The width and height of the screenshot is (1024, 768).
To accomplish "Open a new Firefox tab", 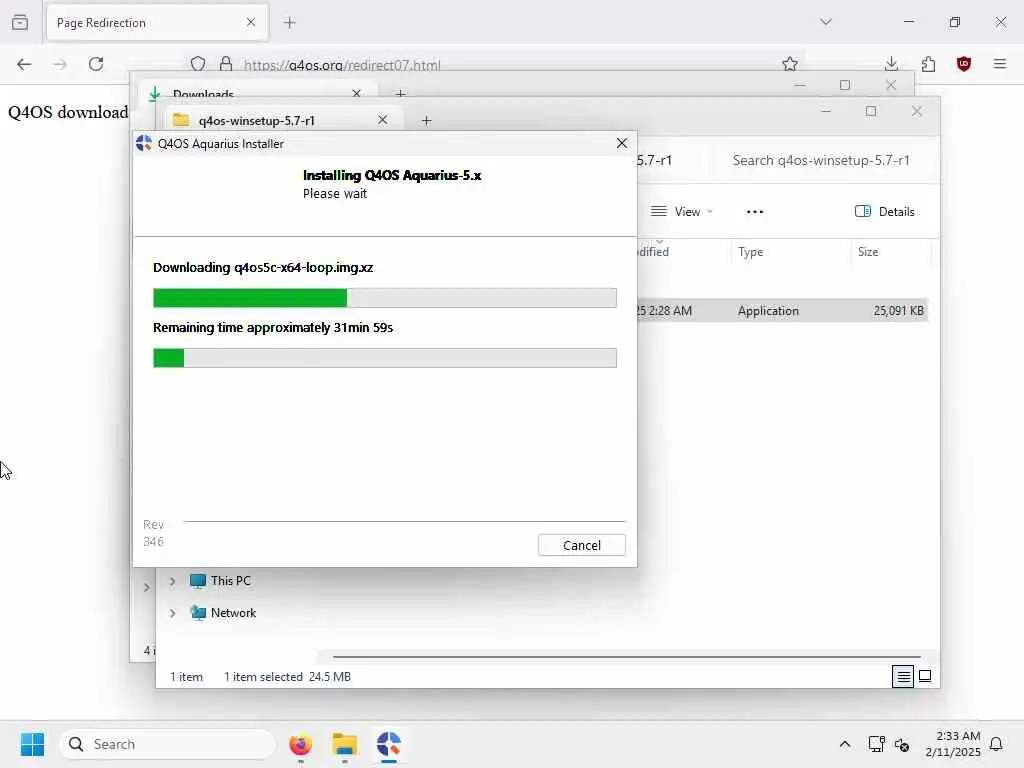I will (290, 22).
